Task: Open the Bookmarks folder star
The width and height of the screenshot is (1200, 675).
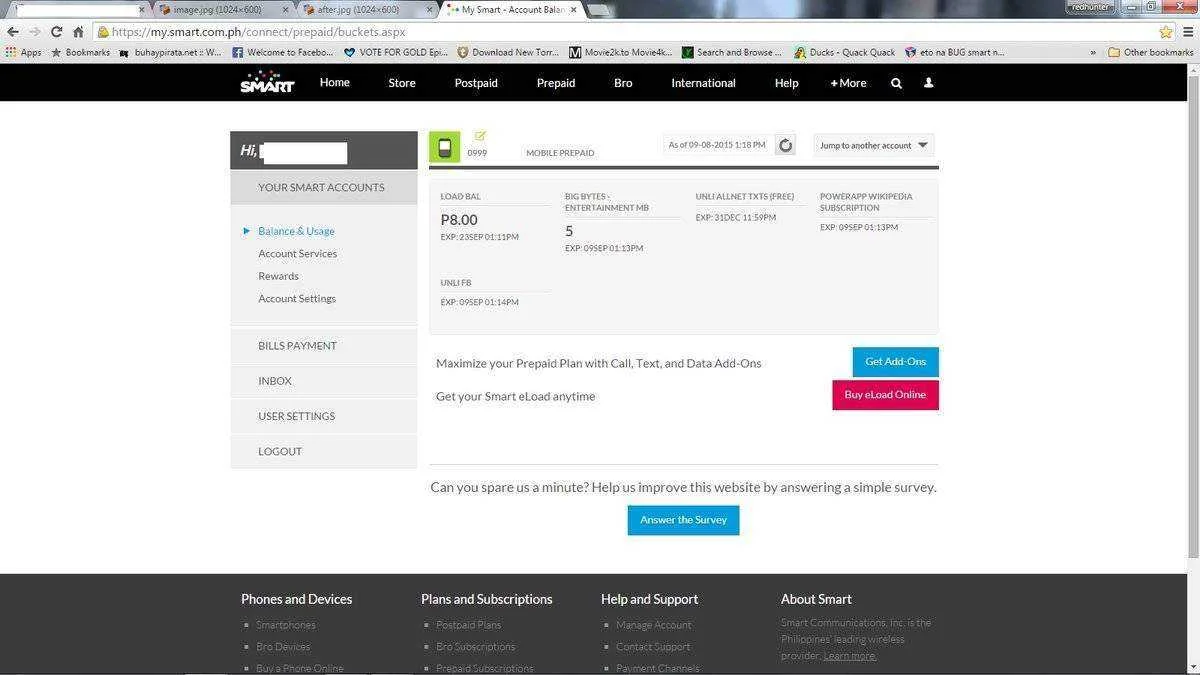Action: (80, 52)
